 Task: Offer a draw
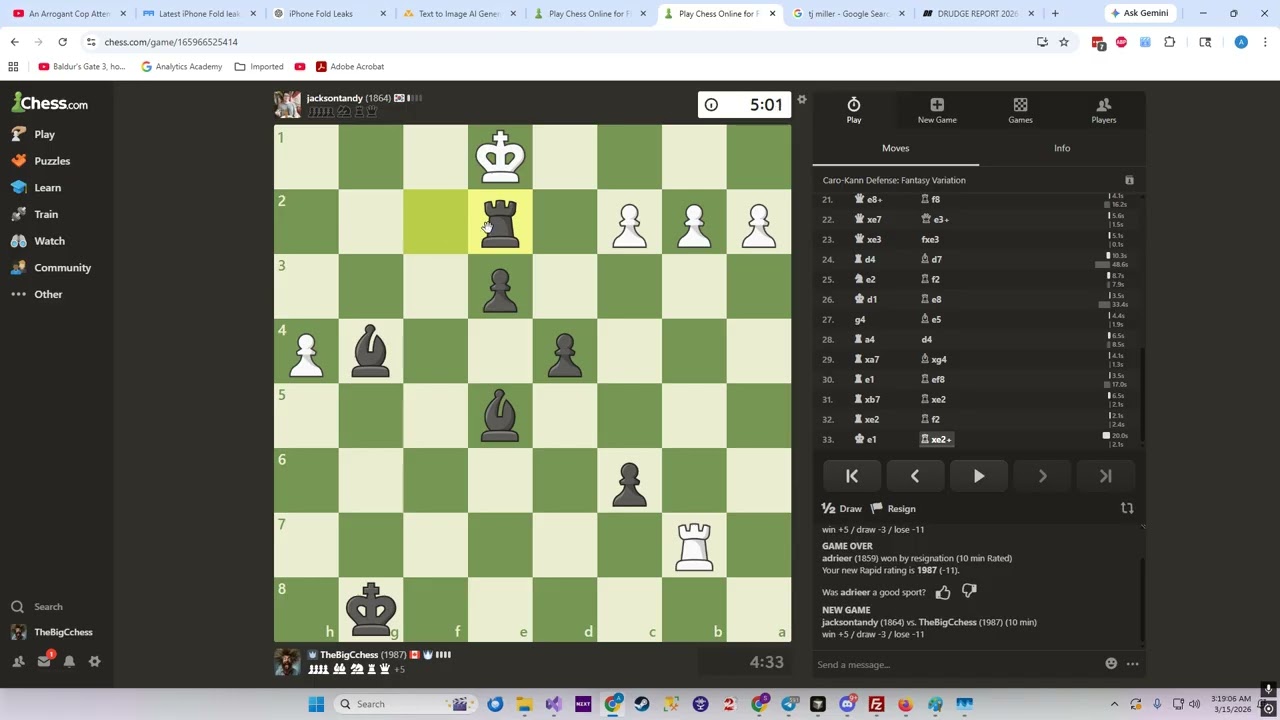click(842, 509)
